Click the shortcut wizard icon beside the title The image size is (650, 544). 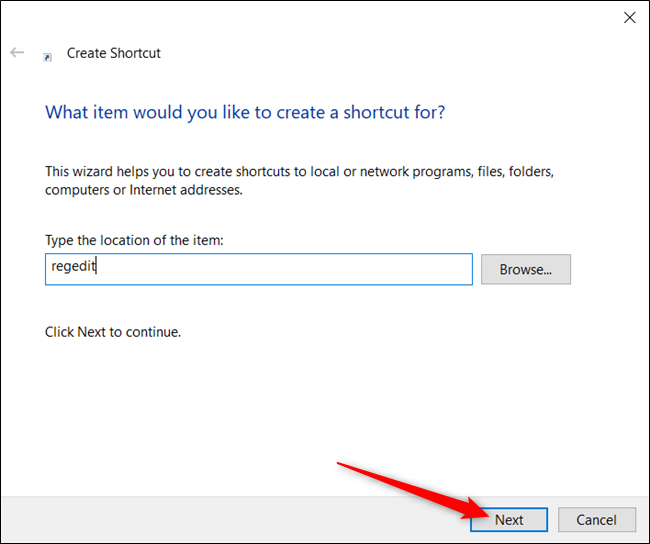48,57
